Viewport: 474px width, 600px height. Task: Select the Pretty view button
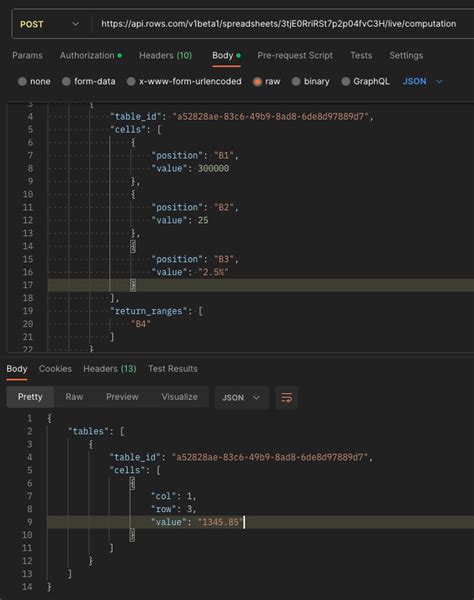click(x=30, y=397)
